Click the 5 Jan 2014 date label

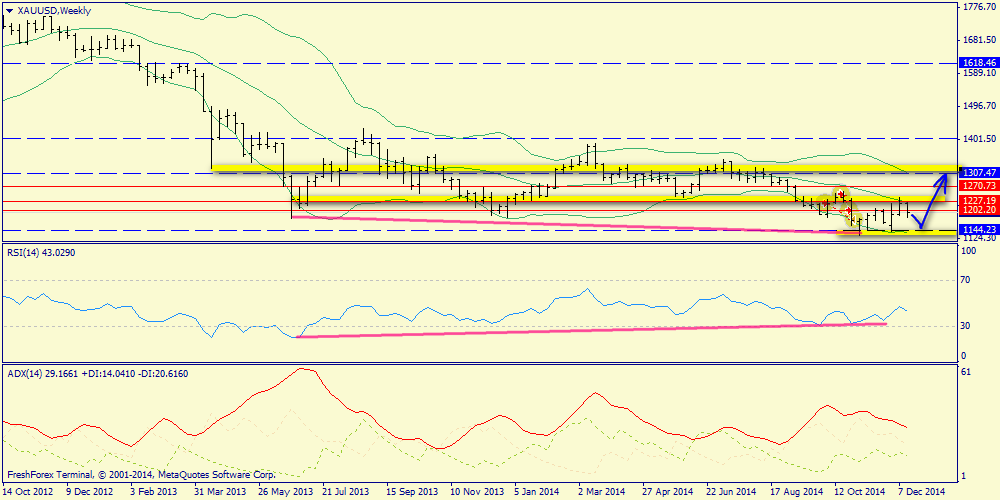tap(536, 492)
